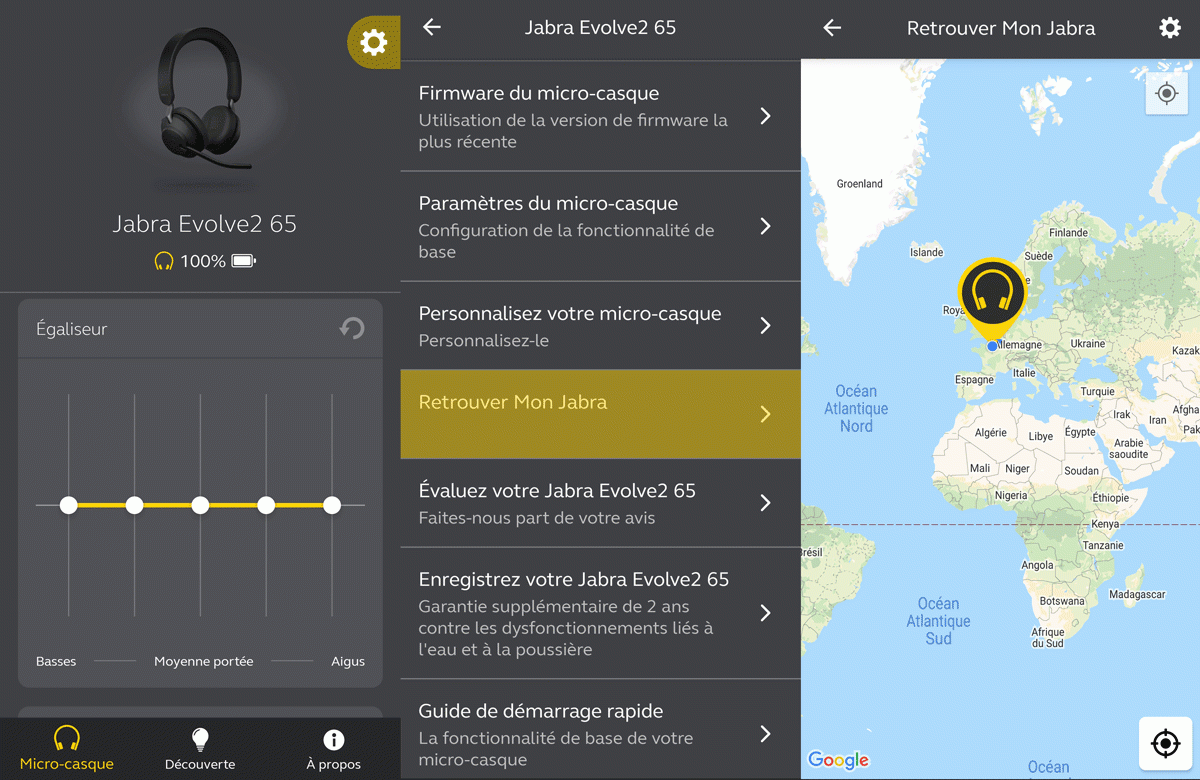The height and width of the screenshot is (780, 1200).
Task: Expand chevron on Évaluez votre Jabra row
Action: tap(766, 503)
